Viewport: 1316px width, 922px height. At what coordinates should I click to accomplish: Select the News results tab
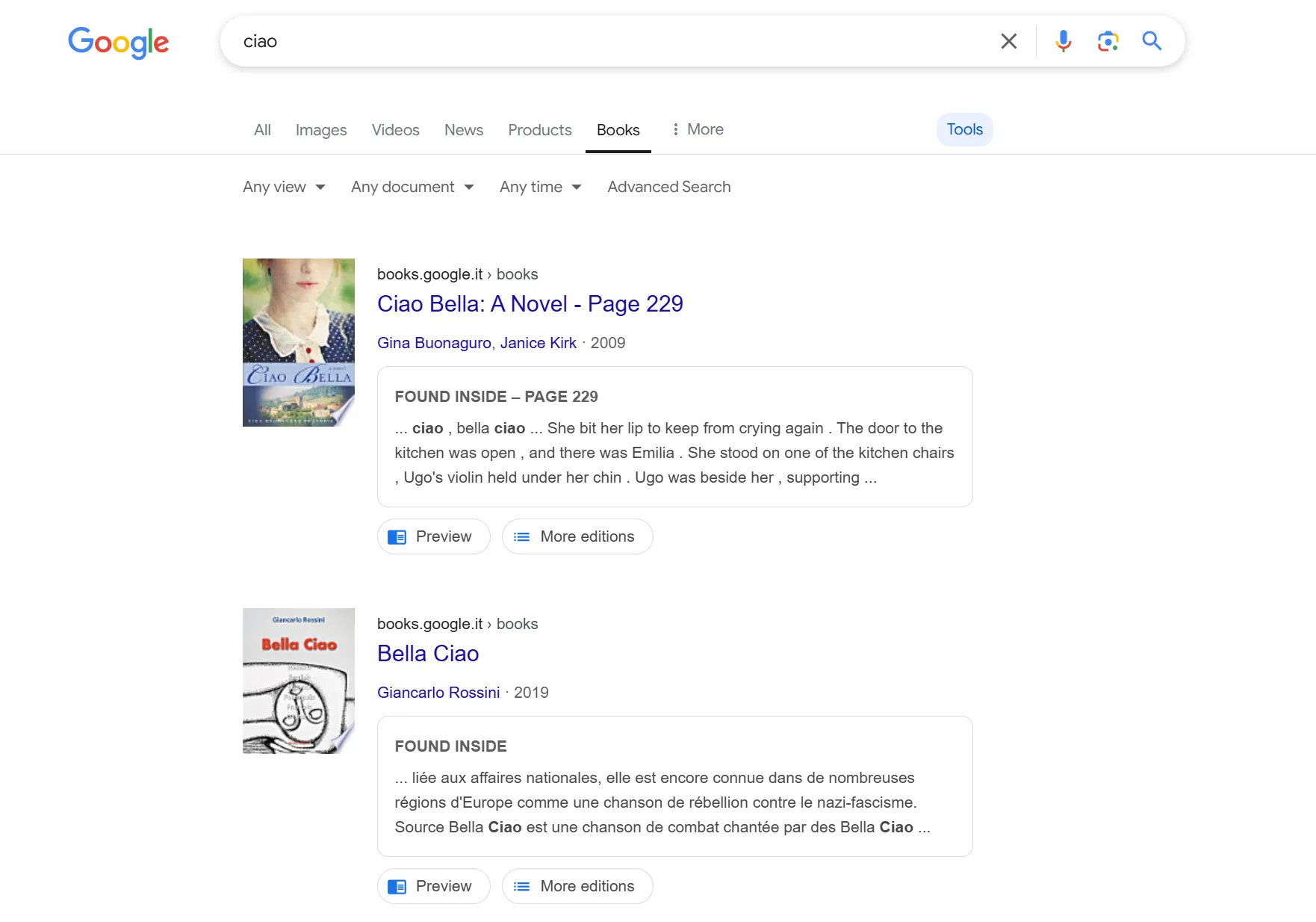464,129
